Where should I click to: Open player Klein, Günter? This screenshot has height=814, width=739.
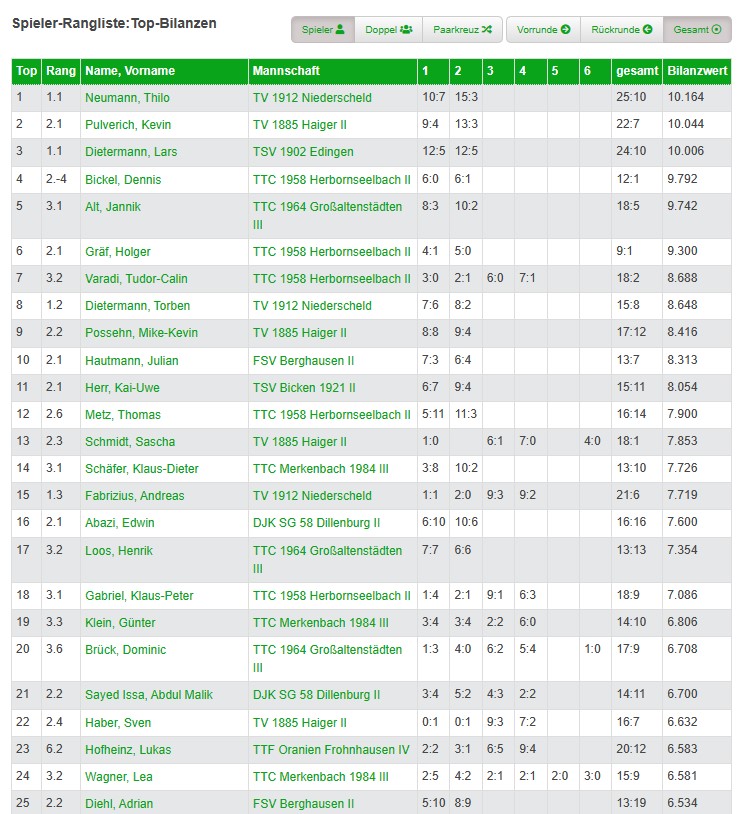click(120, 623)
